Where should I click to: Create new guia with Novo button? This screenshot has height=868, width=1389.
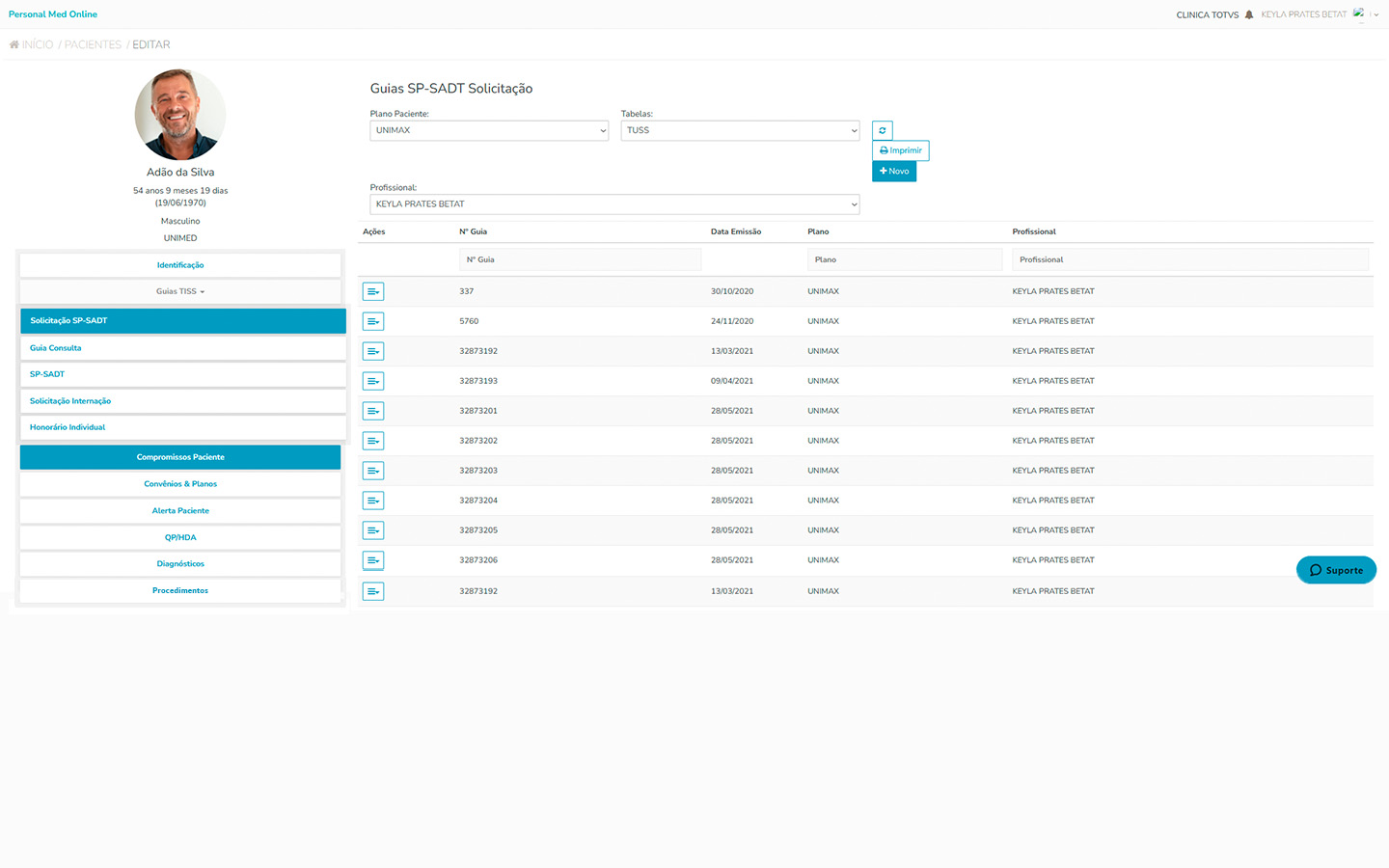[x=894, y=171]
